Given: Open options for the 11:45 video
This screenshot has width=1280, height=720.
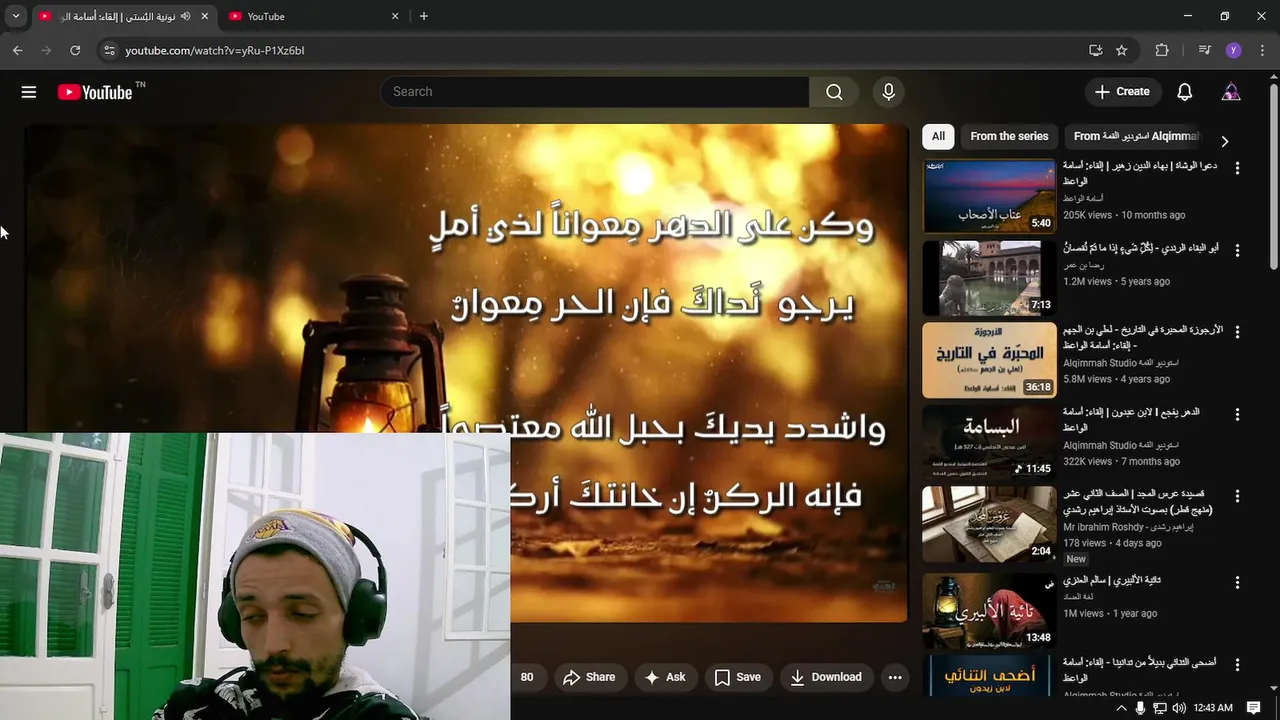Looking at the screenshot, I should pos(1237,414).
